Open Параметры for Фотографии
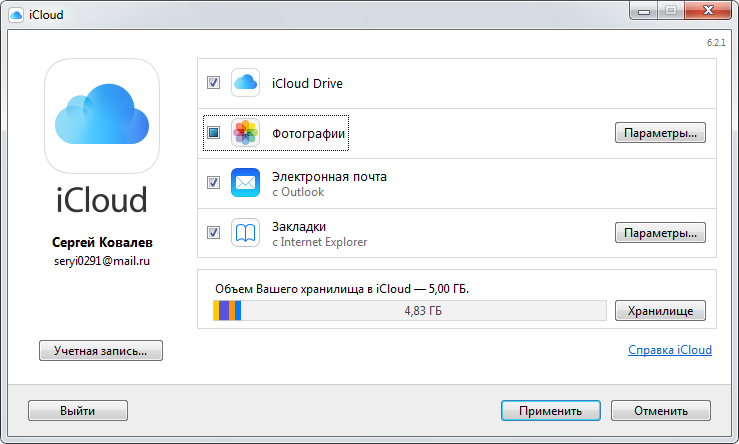This screenshot has width=739, height=444. tap(660, 133)
